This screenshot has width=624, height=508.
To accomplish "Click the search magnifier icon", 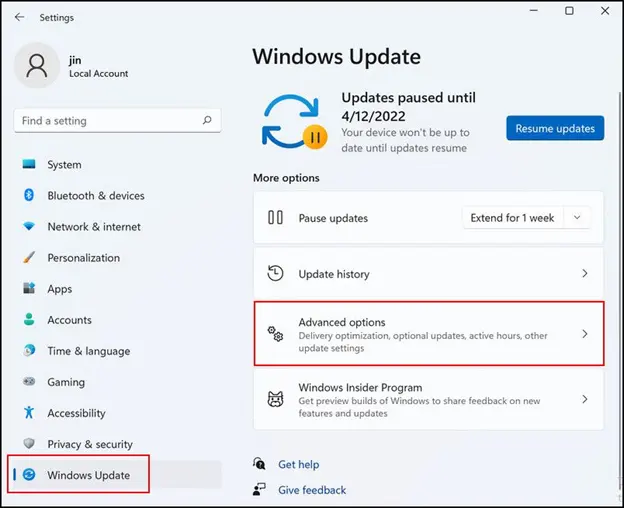I will (207, 120).
